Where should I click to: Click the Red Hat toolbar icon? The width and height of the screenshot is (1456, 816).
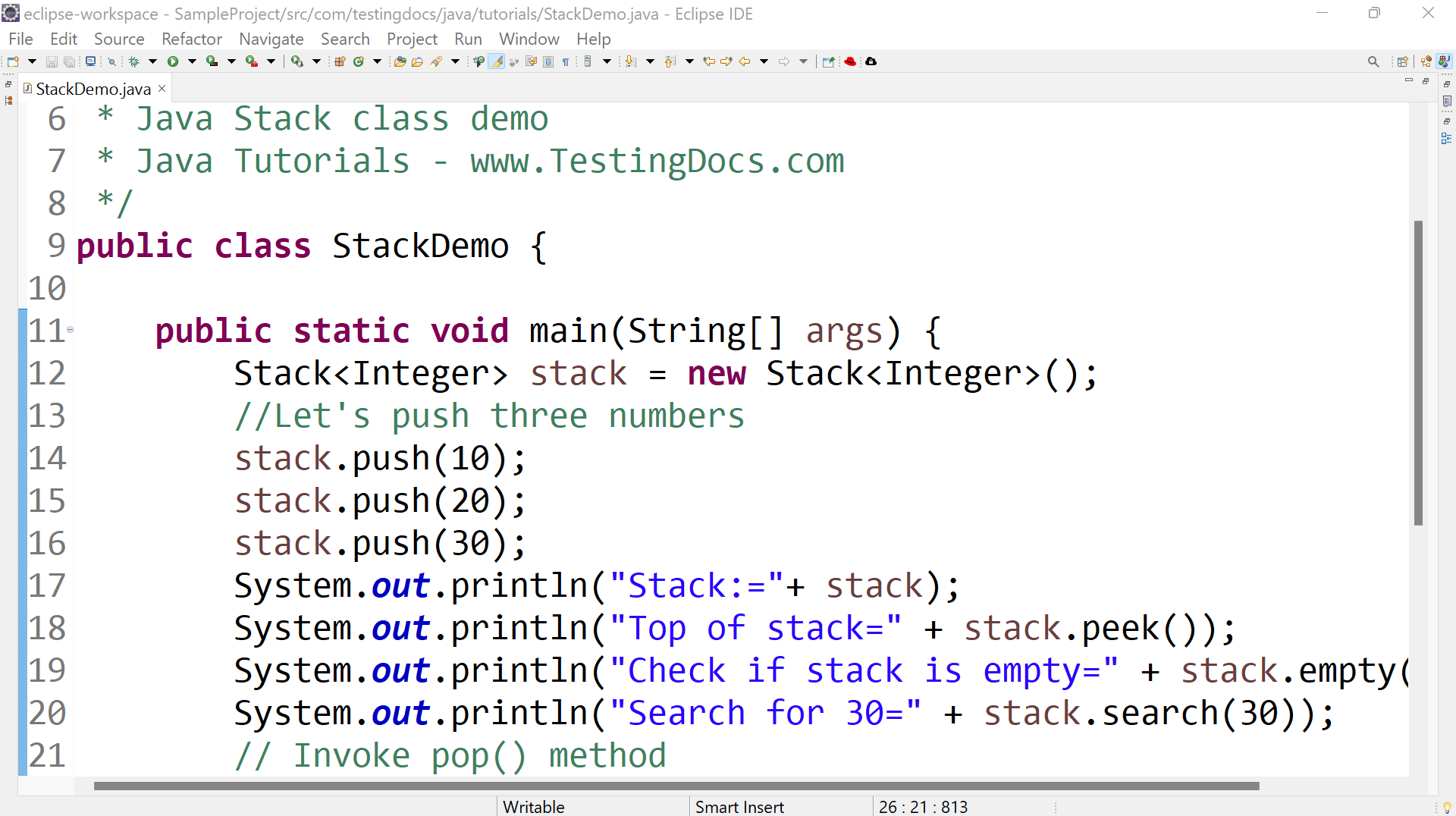point(850,61)
